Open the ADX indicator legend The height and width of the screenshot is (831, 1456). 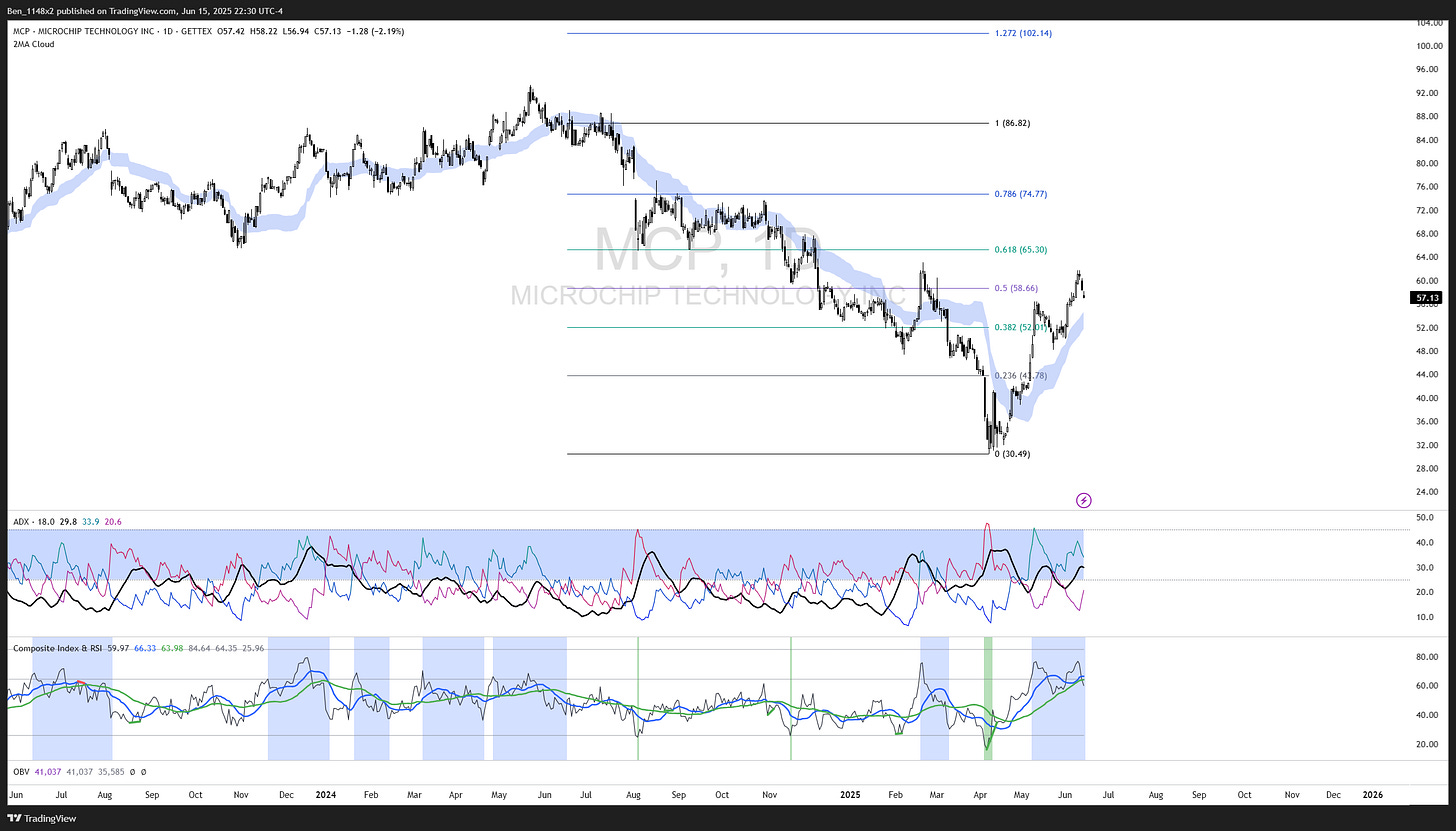click(22, 522)
